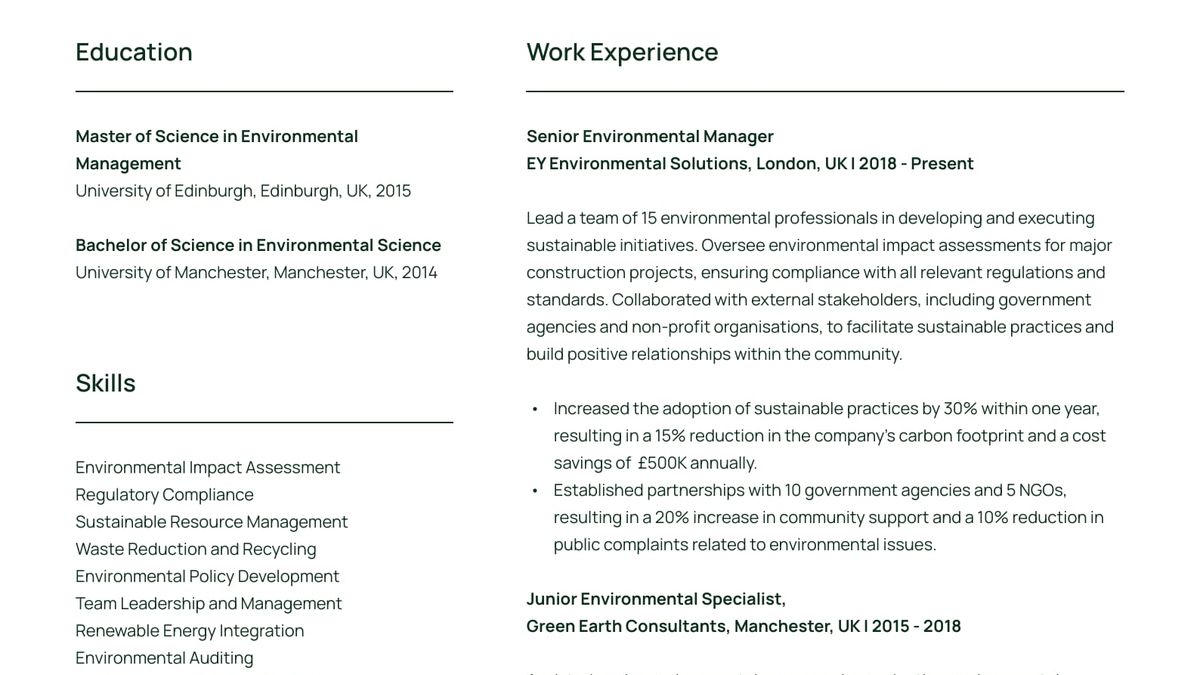Click the Environmental Impact Assessment skill
Viewport: 1200px width, 675px height.
click(208, 467)
